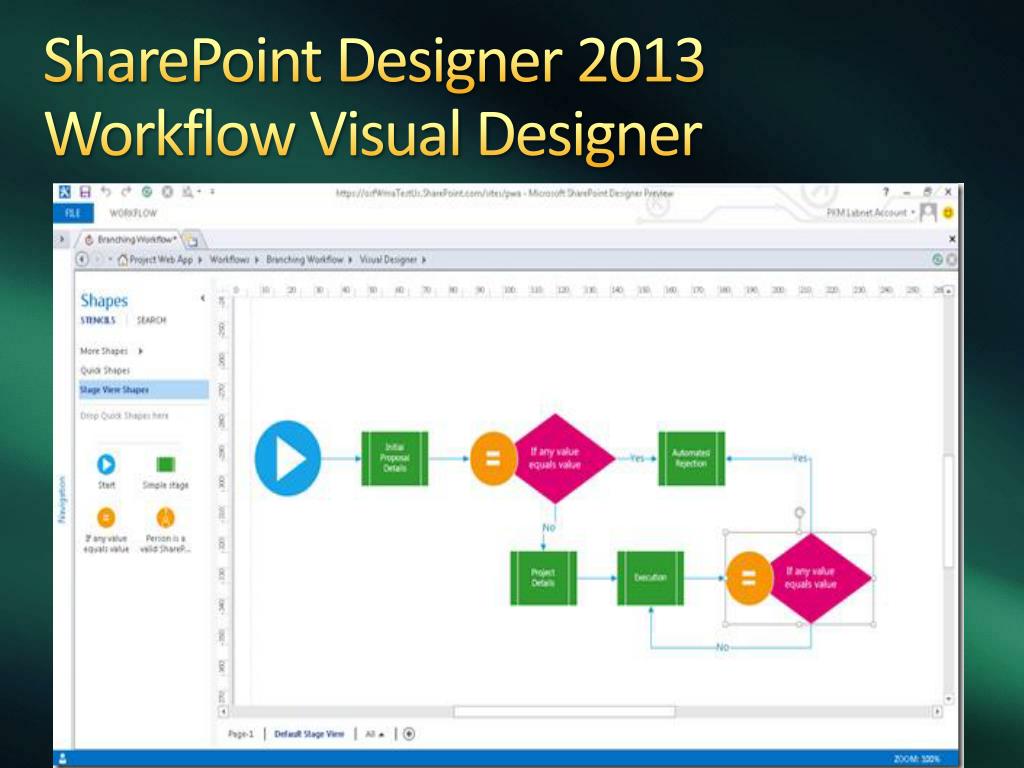
Task: Expand the arrow after Visual Designer breadcrumb
Action: point(424,259)
